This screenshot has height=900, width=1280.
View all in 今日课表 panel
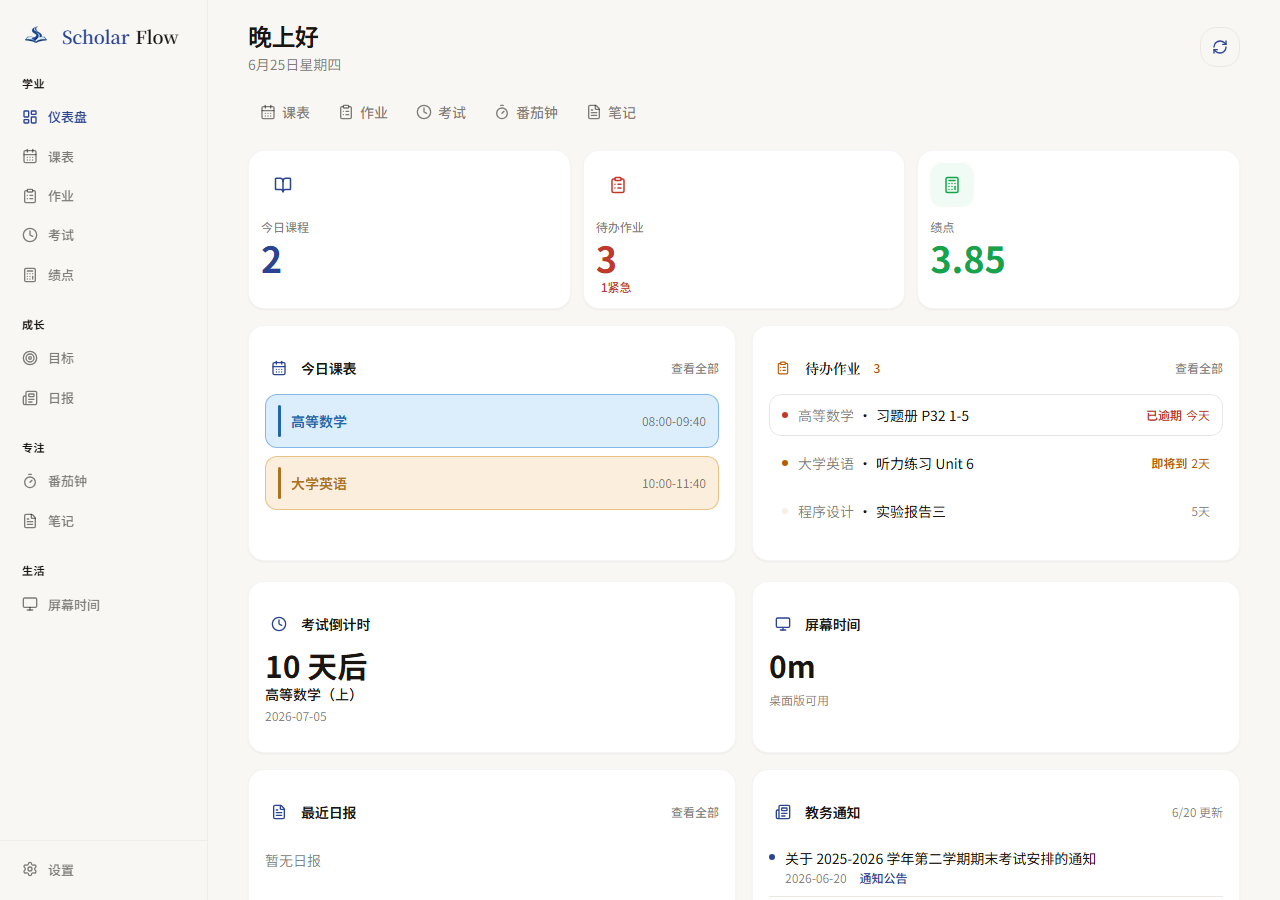(x=695, y=369)
